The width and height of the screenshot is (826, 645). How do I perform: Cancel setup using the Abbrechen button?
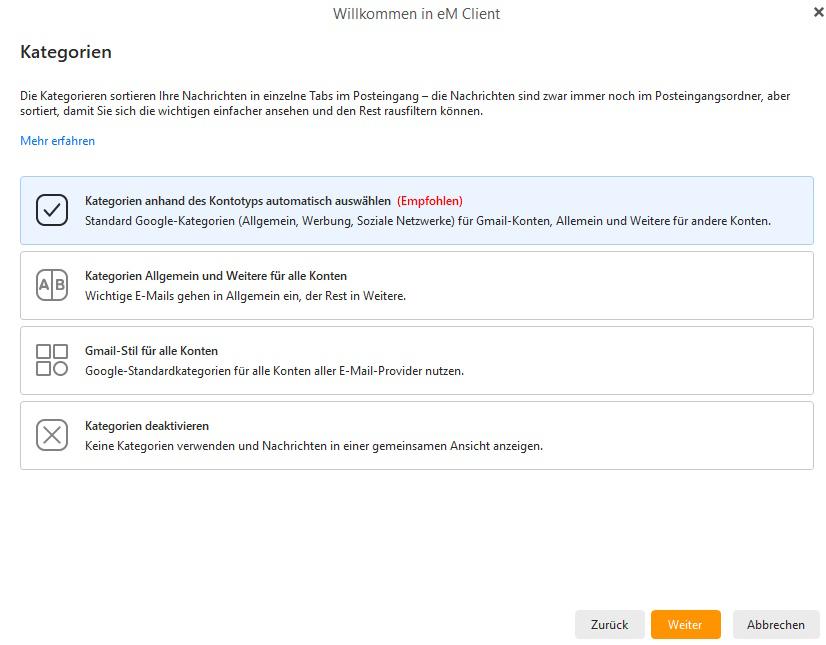tap(776, 624)
